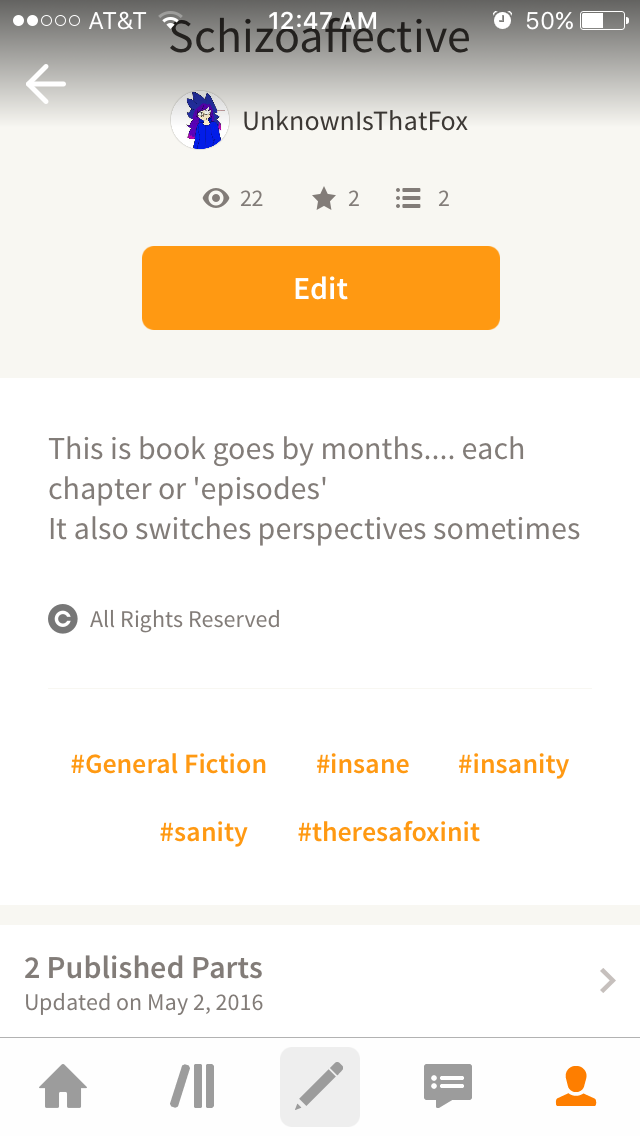The height and width of the screenshot is (1136, 640).
Task: Tap the copyright symbol icon
Action: point(62,619)
